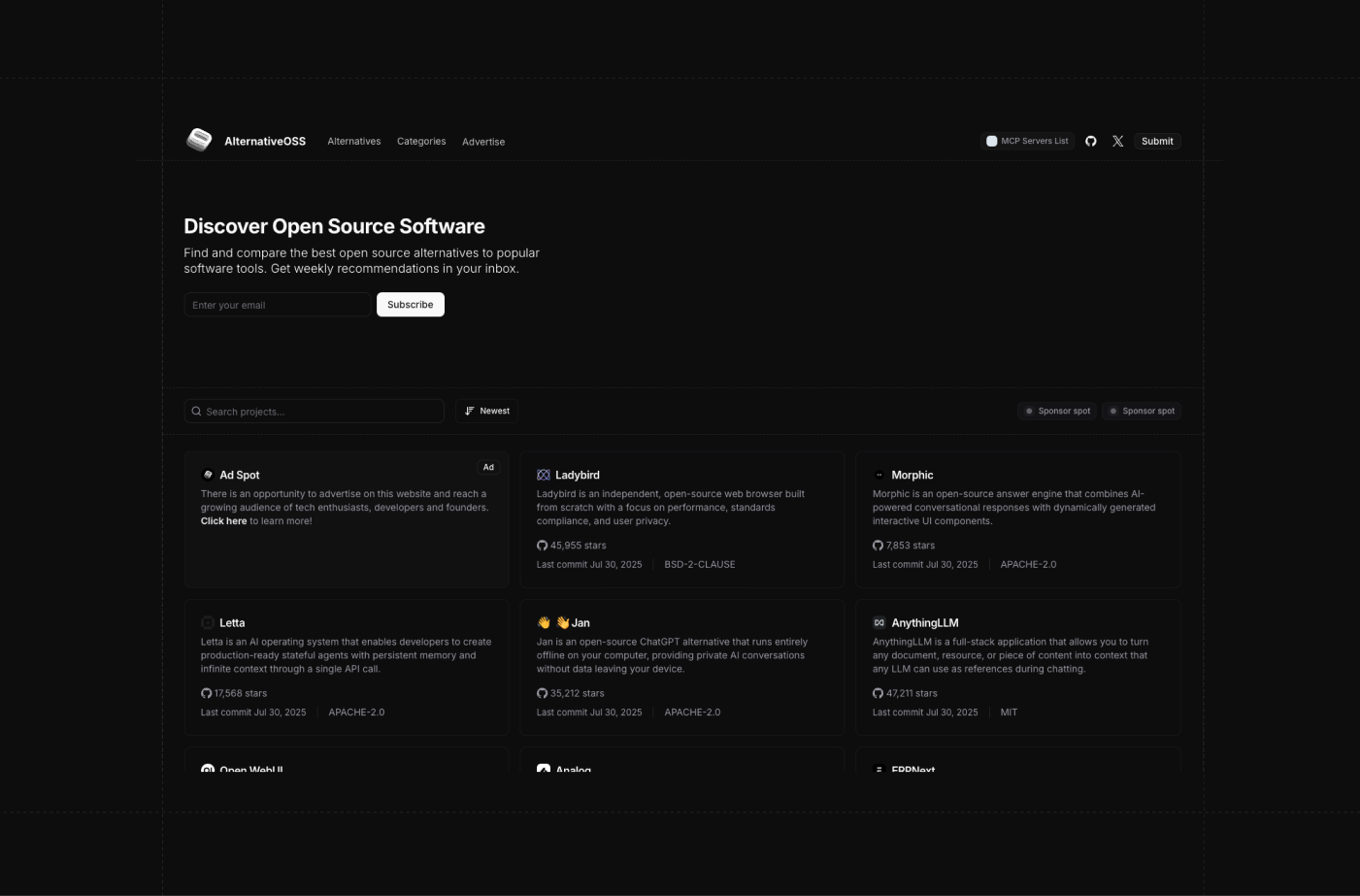
Task: Open the X (Twitter) icon in header
Action: (1118, 141)
